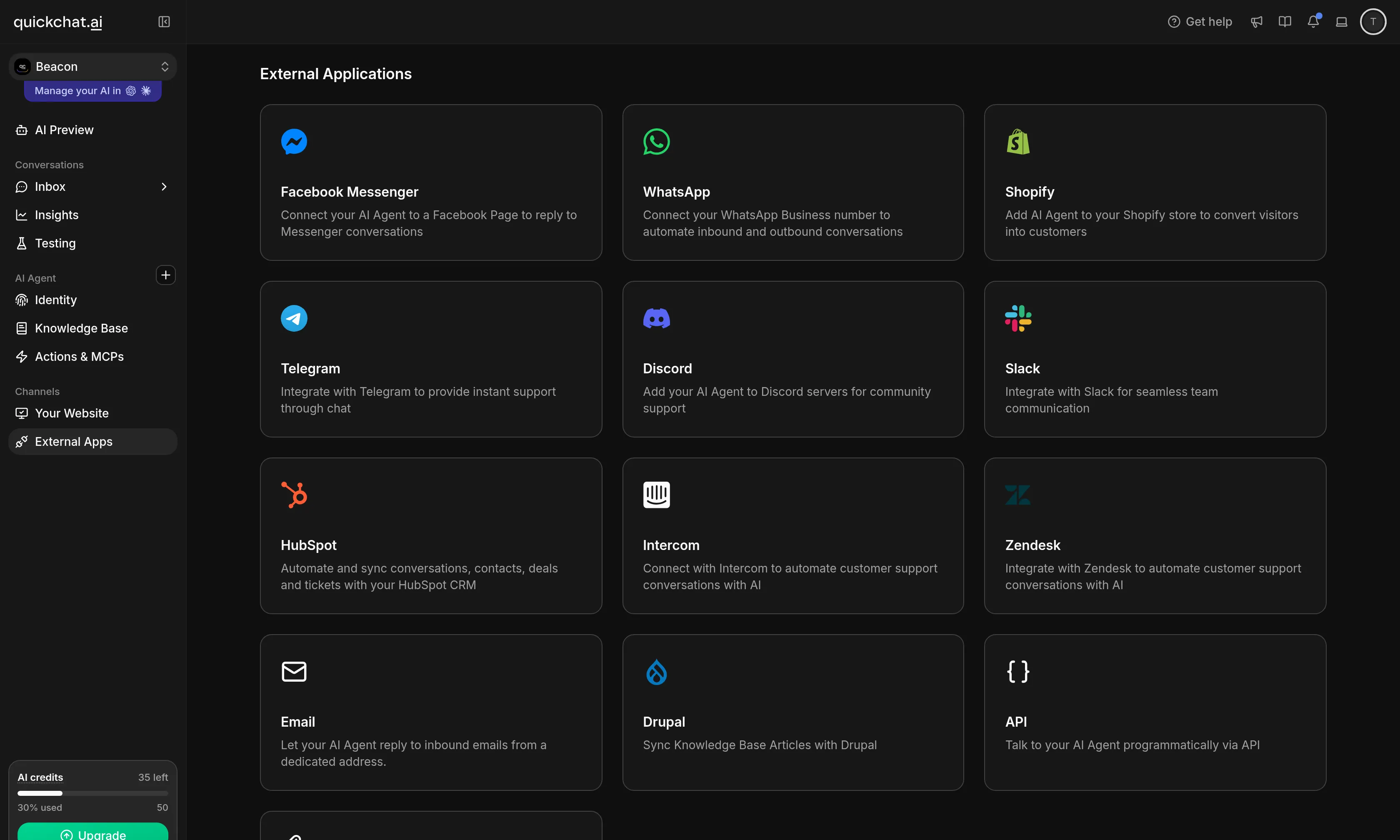Click the Testing flask icon

(22, 243)
